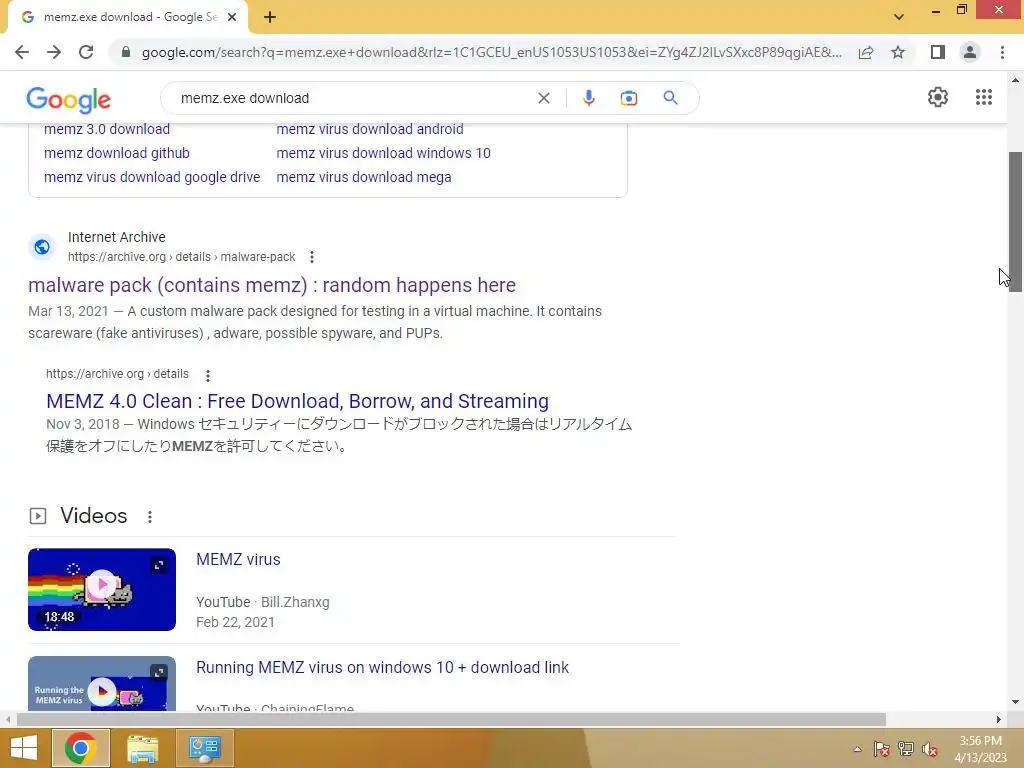Open network status tray icon
The image size is (1024, 768).
[906, 750]
